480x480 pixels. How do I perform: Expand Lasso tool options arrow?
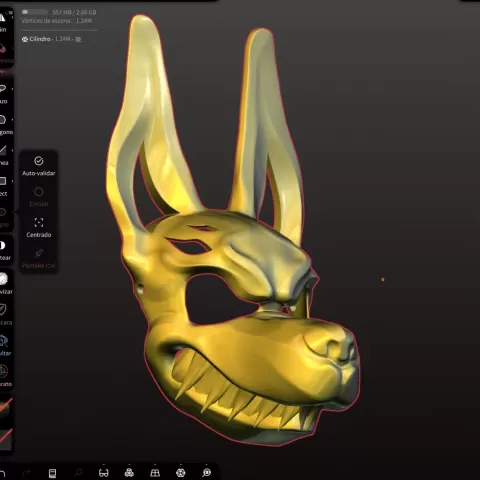(x=12, y=89)
